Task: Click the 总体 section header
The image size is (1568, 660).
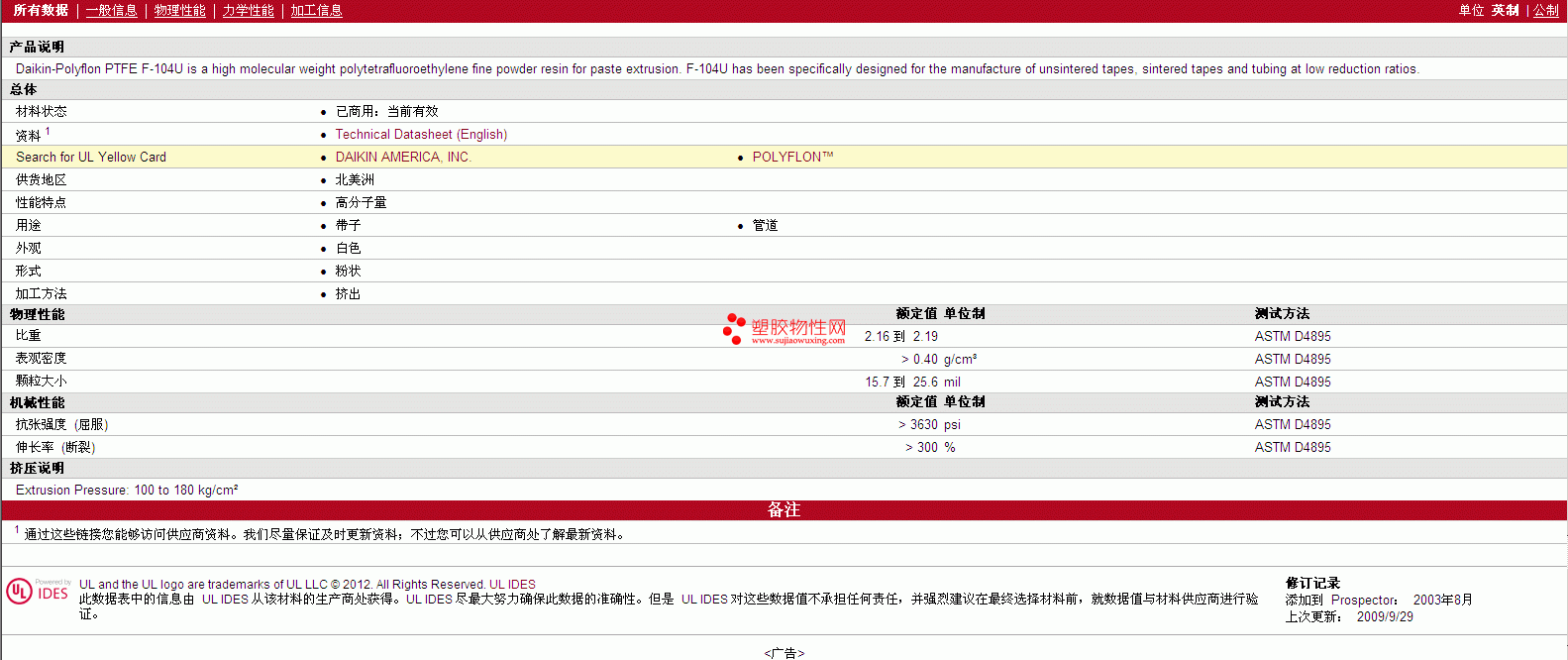Action: [24, 89]
